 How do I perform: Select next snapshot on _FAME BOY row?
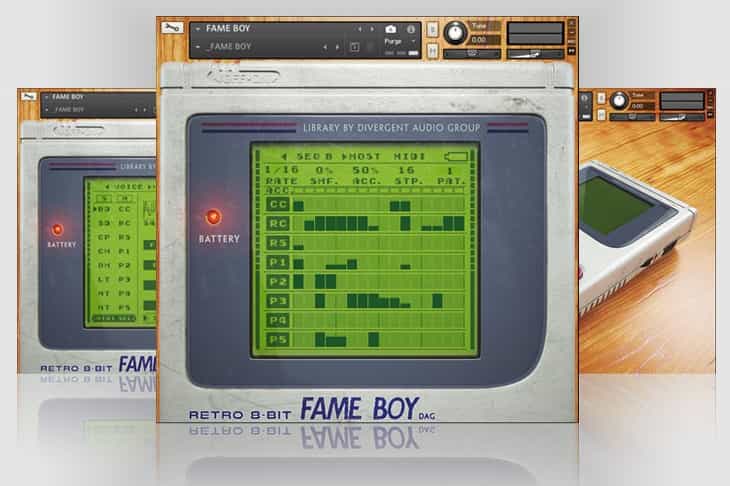tap(338, 47)
